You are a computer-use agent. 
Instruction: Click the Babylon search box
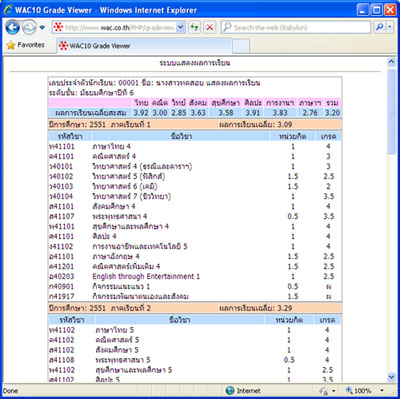tap(296, 28)
